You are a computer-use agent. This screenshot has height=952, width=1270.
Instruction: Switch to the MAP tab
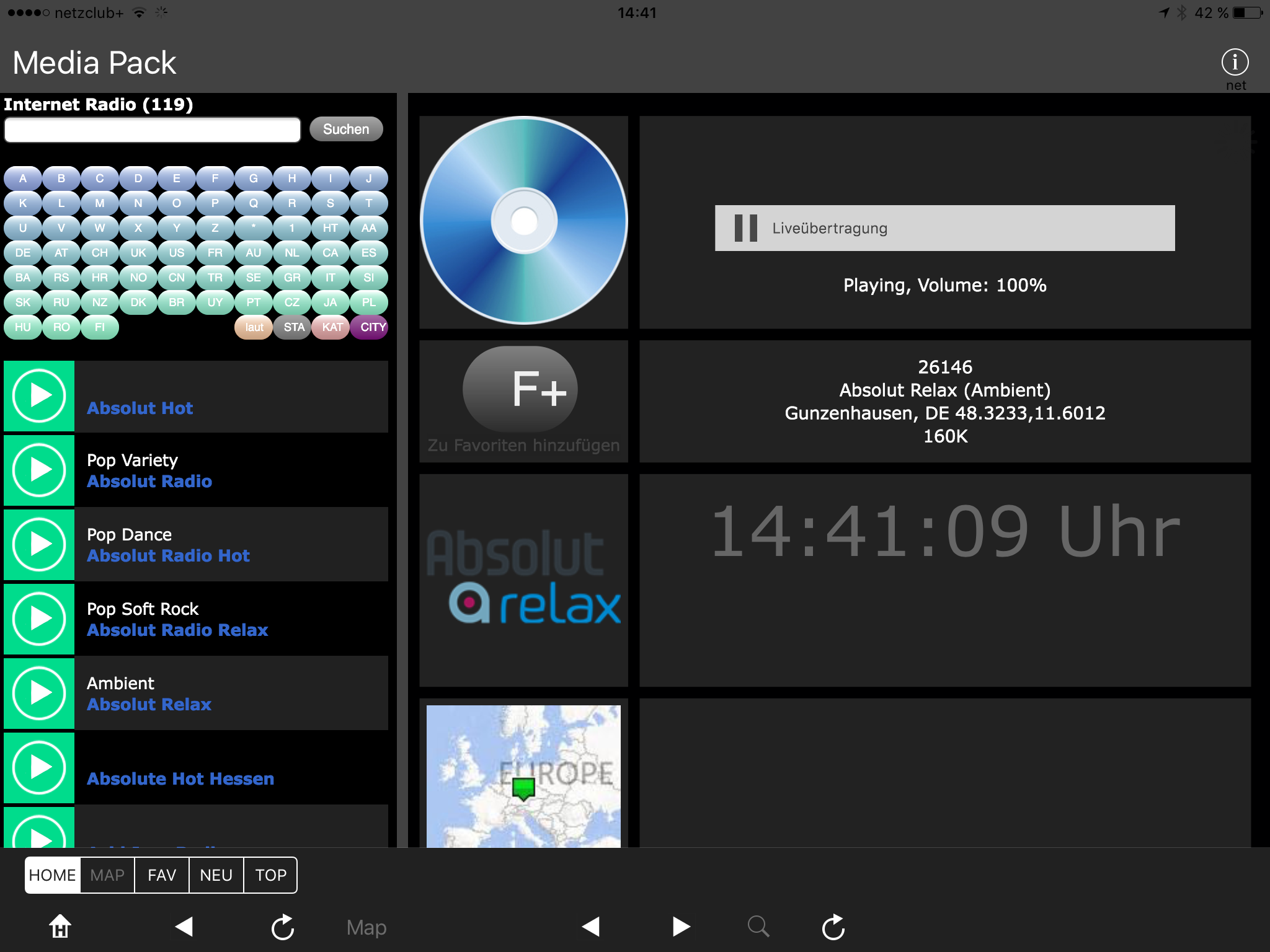coord(107,875)
